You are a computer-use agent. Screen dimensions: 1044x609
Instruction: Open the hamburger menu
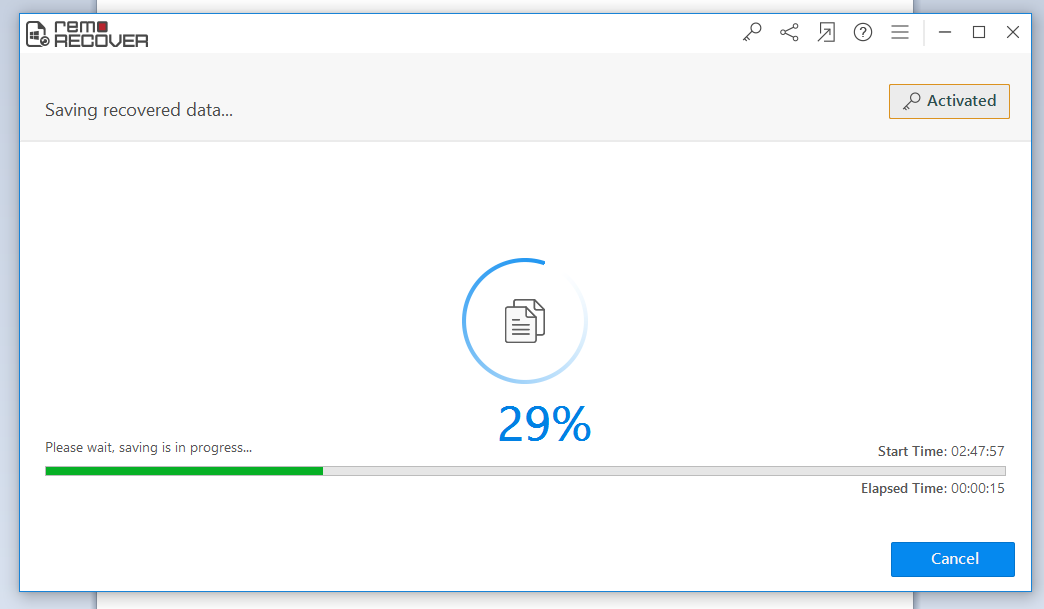click(x=900, y=32)
